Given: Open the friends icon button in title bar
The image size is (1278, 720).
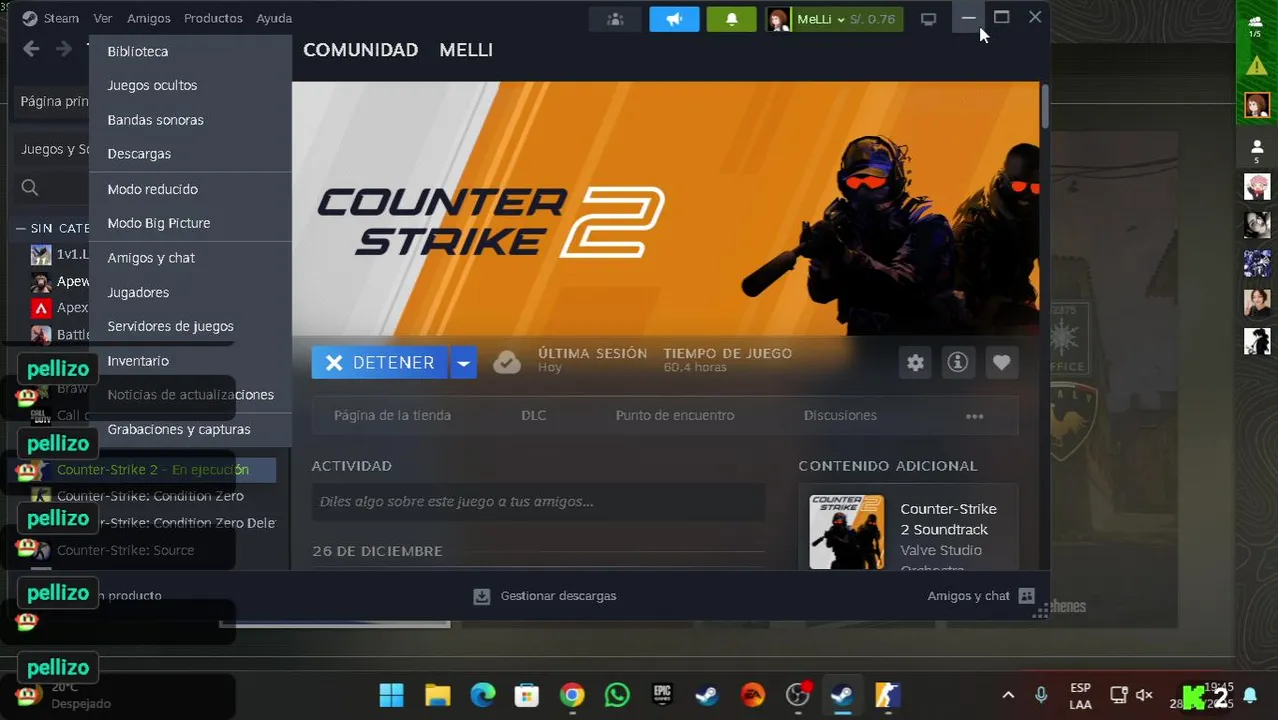Looking at the screenshot, I should [x=615, y=19].
